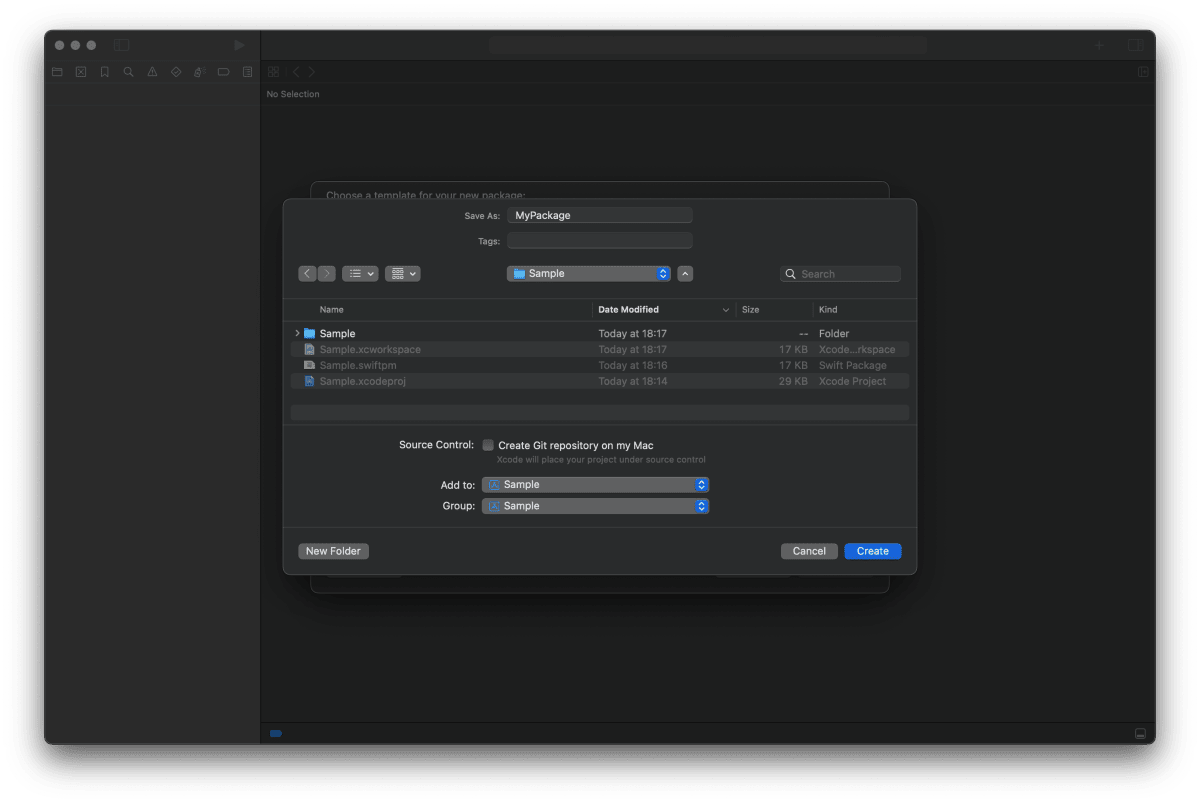The height and width of the screenshot is (803, 1200).
Task: Click the Create button
Action: [x=873, y=551]
